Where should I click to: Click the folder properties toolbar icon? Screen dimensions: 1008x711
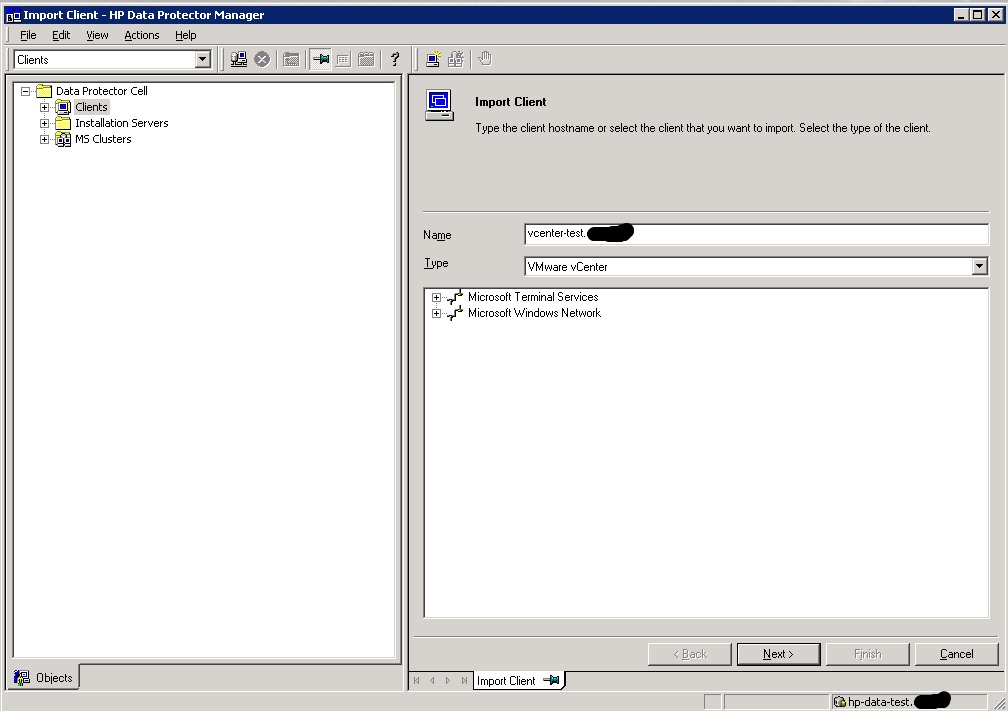point(291,59)
